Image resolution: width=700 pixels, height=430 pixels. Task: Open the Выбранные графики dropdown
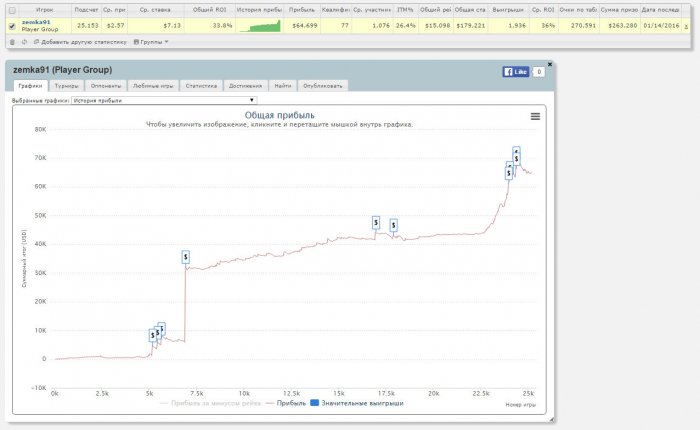[x=164, y=100]
